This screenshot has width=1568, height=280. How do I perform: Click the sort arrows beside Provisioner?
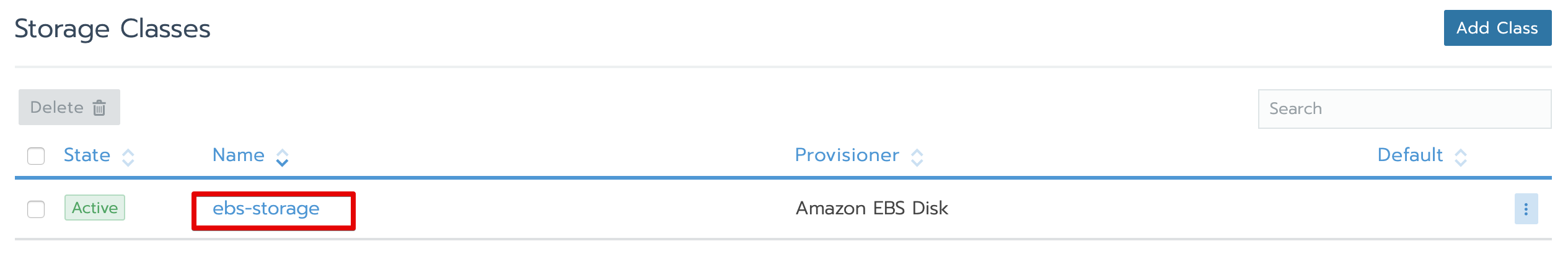pyautogui.click(x=917, y=157)
